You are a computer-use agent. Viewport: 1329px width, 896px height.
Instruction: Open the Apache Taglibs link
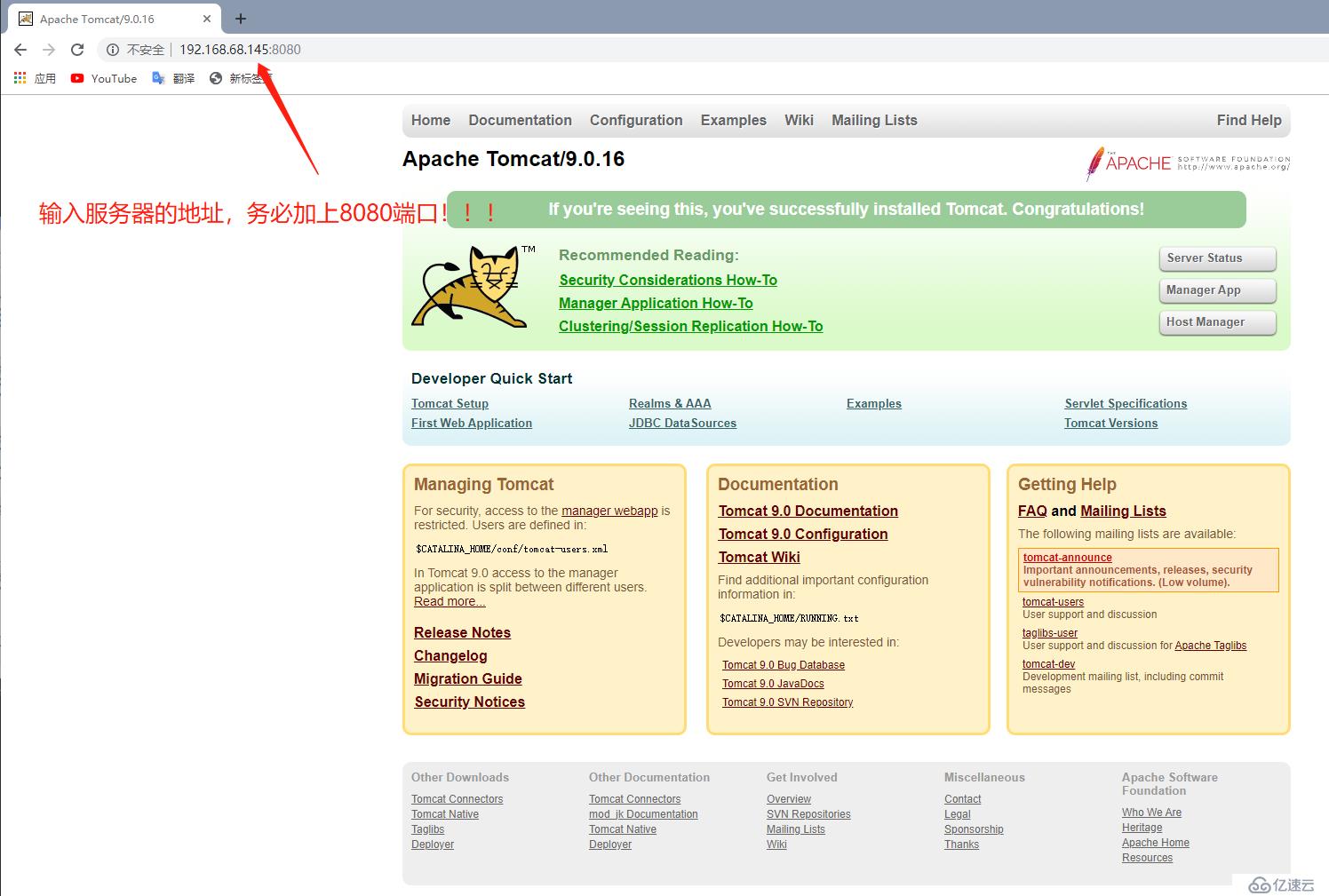coord(1210,646)
